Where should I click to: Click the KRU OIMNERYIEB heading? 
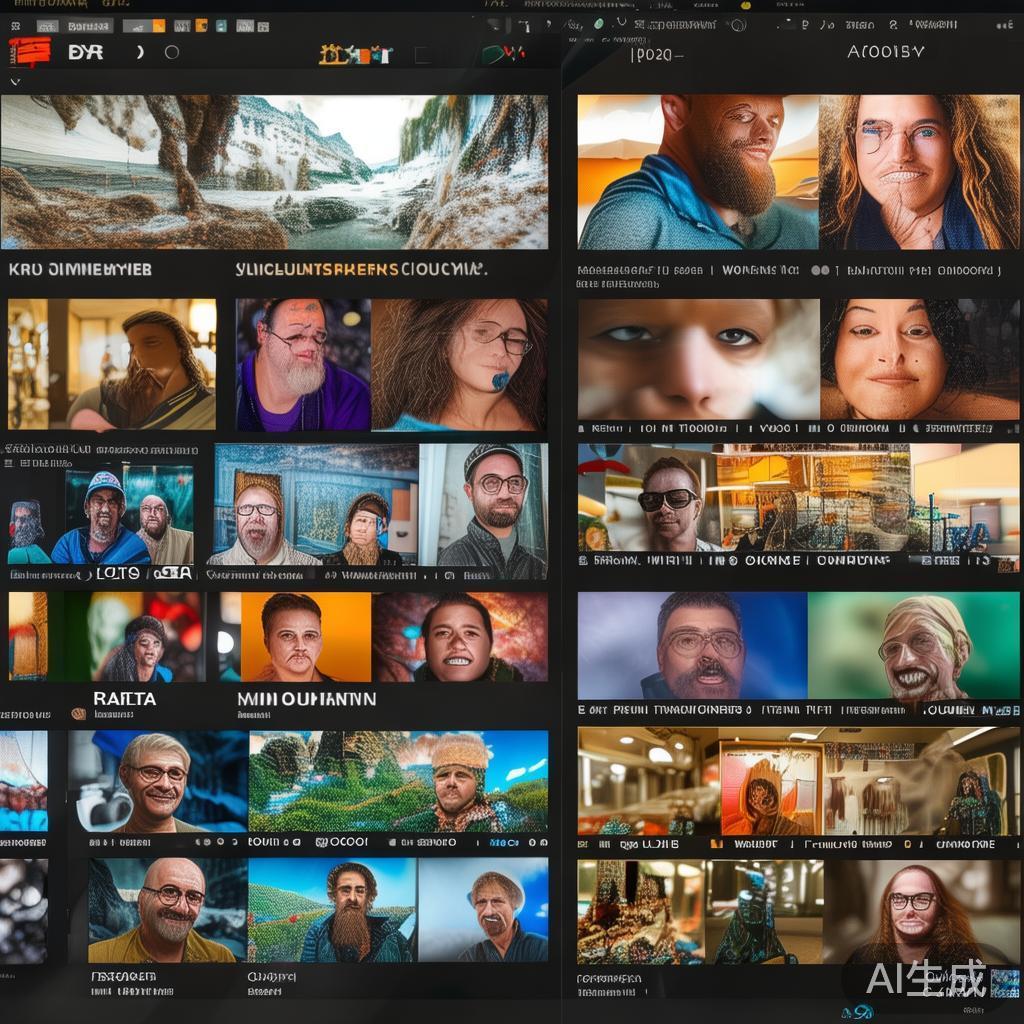pos(80,269)
